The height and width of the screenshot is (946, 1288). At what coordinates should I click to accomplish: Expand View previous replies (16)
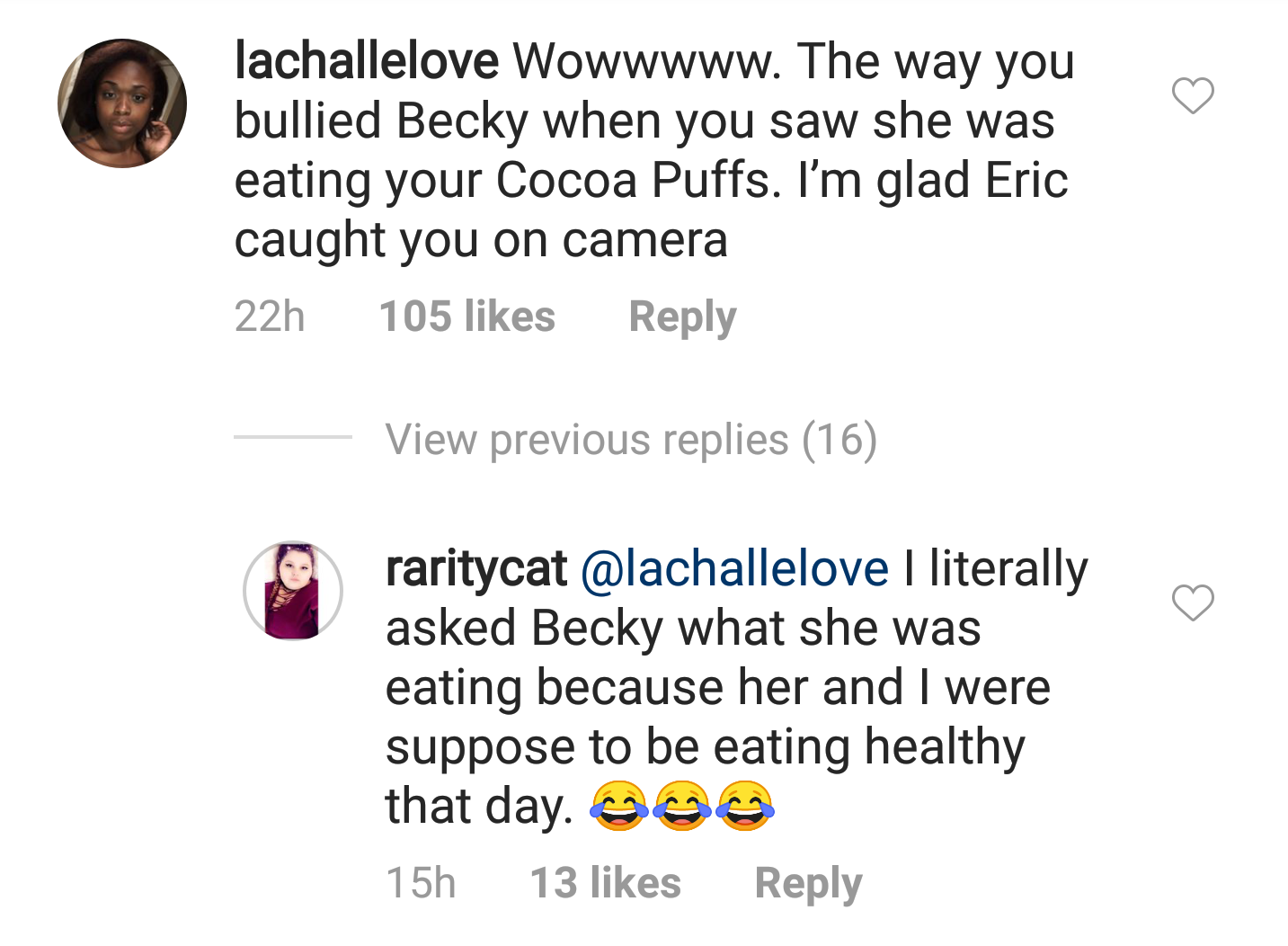coord(631,440)
